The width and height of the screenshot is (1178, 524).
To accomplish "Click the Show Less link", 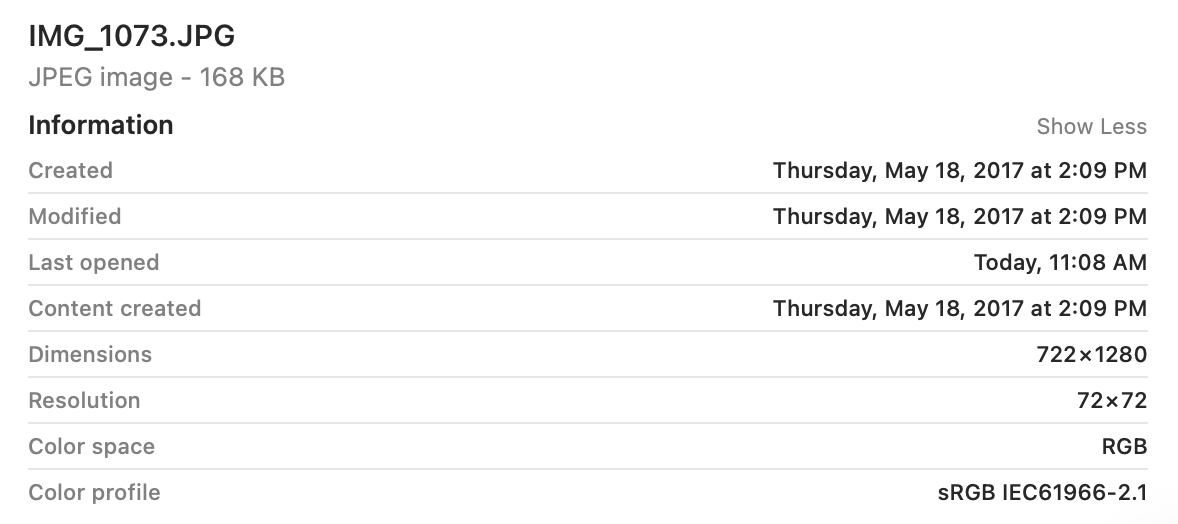I will (1091, 126).
